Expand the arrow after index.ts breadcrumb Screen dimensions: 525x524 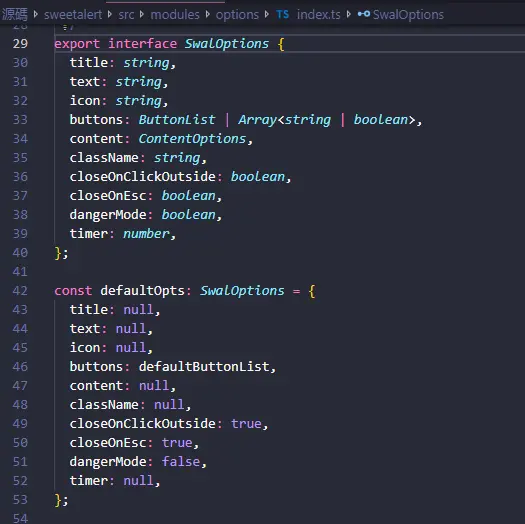pyautogui.click(x=349, y=14)
